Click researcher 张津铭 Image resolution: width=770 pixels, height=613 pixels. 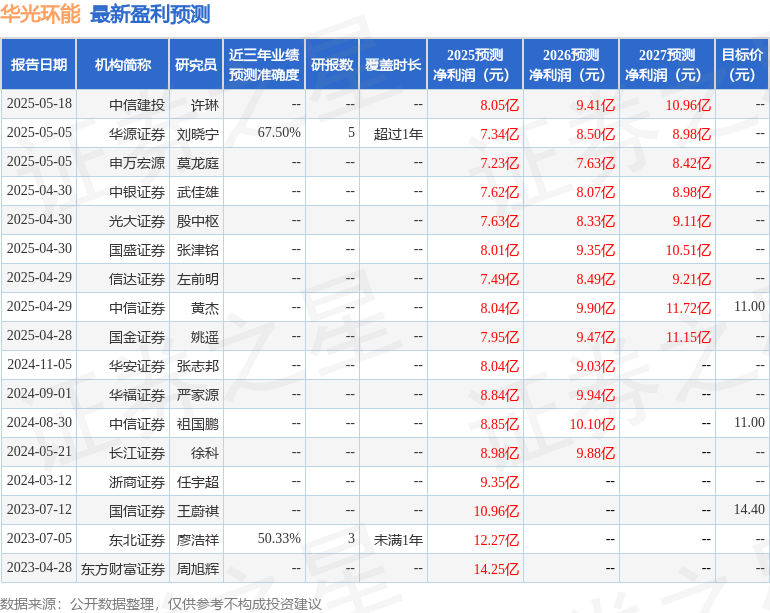tap(198, 250)
